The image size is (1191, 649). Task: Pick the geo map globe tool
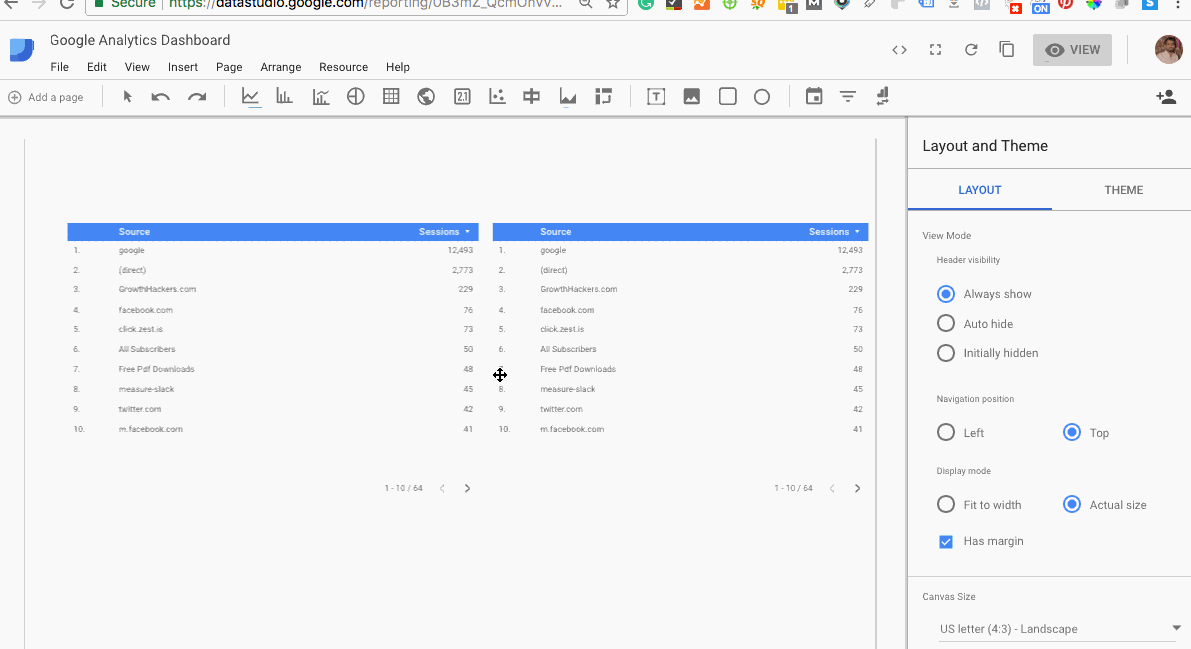pyautogui.click(x=426, y=97)
